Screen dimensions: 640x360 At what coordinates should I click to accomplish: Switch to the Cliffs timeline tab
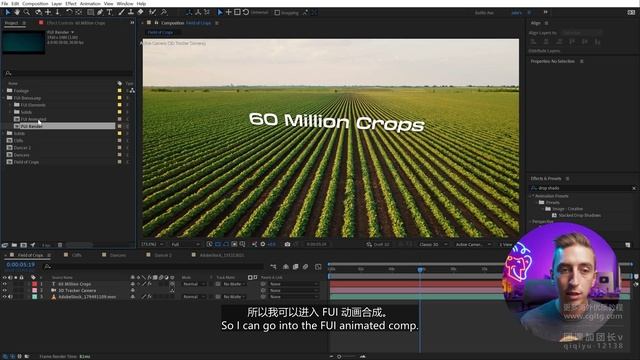(x=77, y=255)
